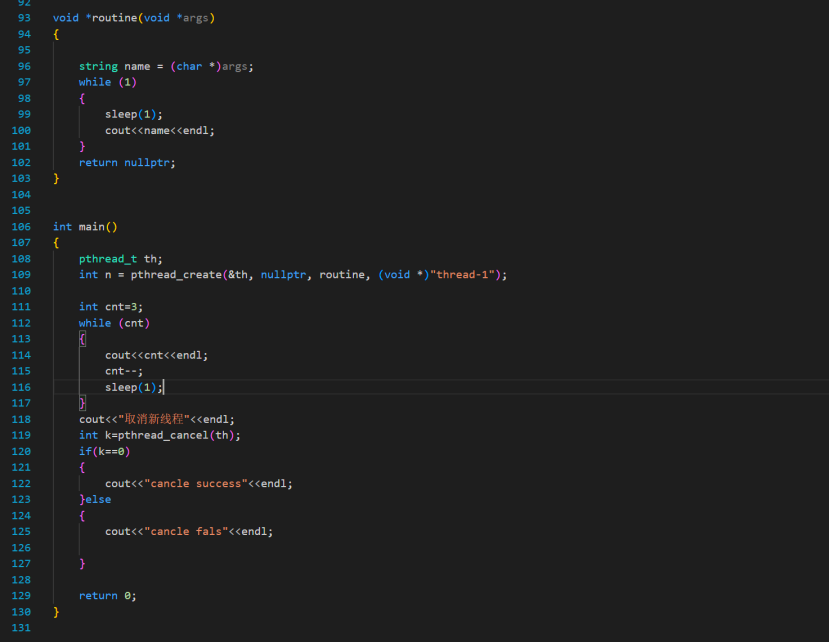This screenshot has height=642, width=830.
Task: Click line number 116 in the gutter
Action: 21,387
